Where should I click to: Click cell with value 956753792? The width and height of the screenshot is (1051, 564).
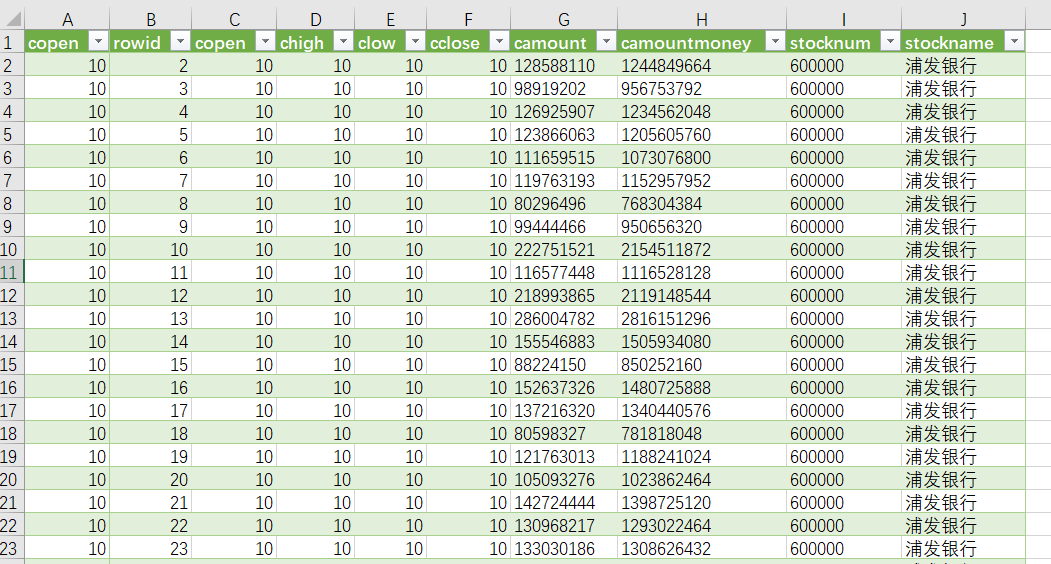(x=702, y=89)
